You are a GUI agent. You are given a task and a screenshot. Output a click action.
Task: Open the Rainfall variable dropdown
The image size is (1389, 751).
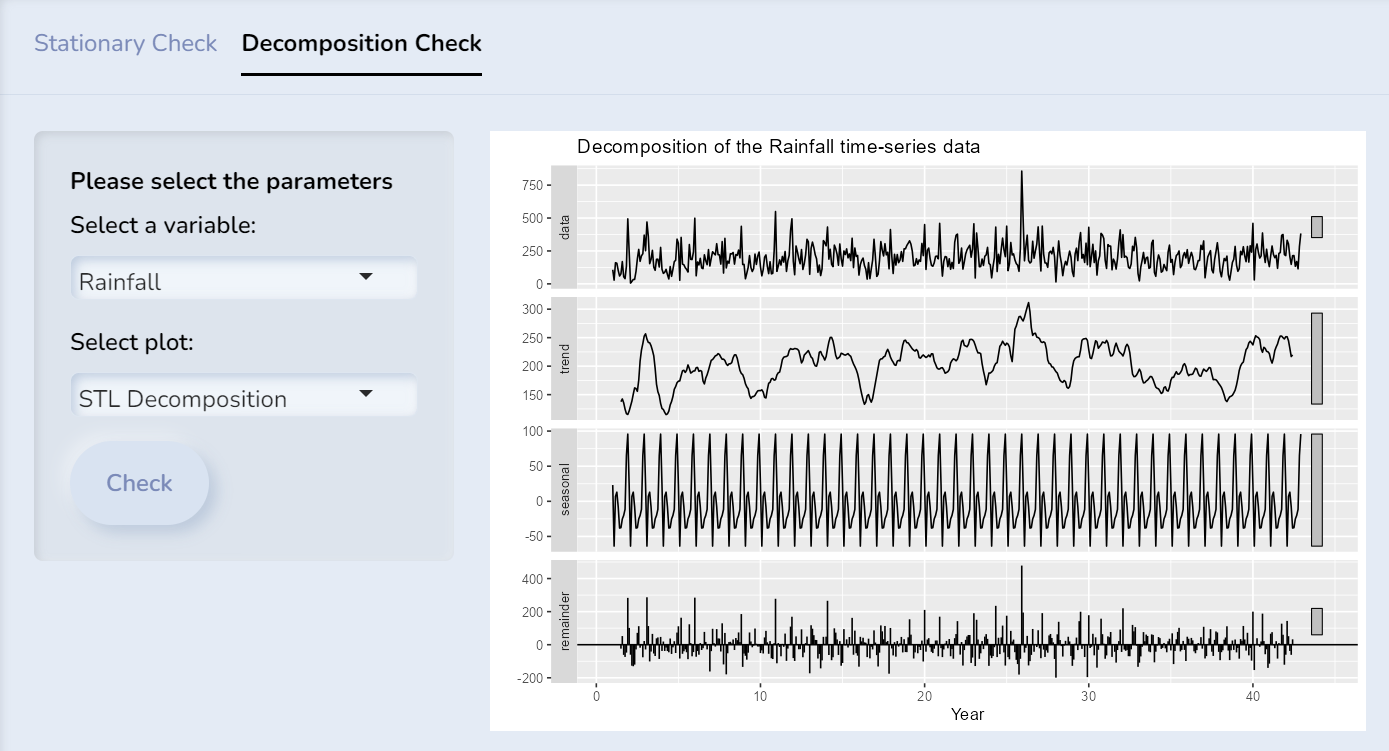coord(243,280)
